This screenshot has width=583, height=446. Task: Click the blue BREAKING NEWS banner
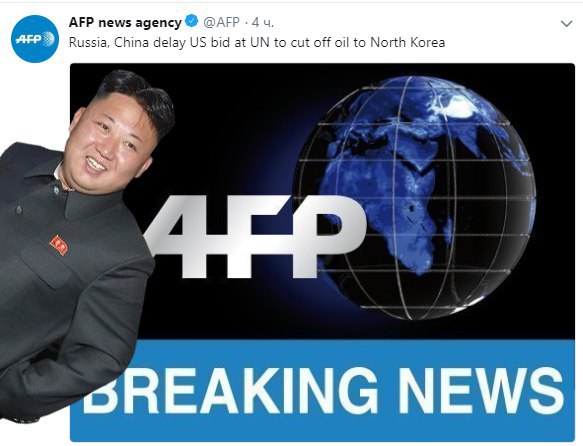pos(322,390)
